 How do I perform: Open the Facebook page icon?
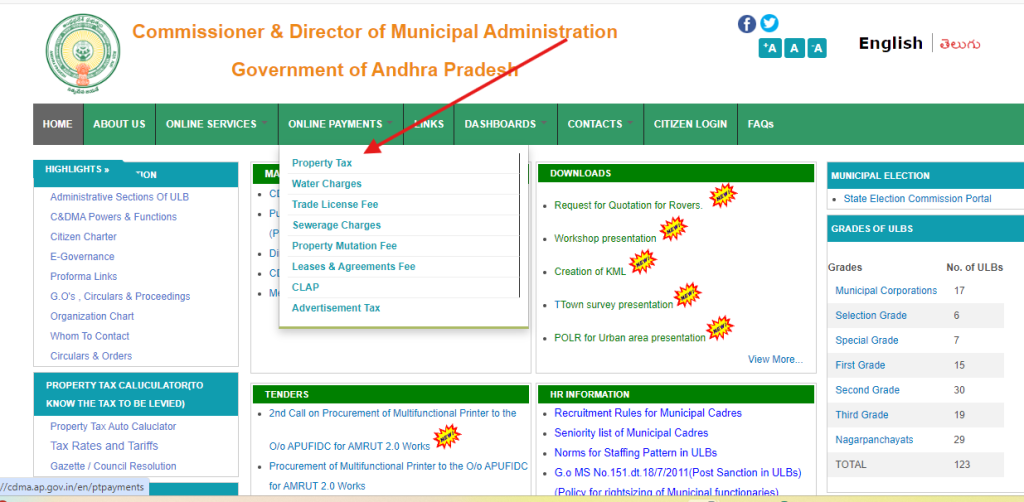747,23
